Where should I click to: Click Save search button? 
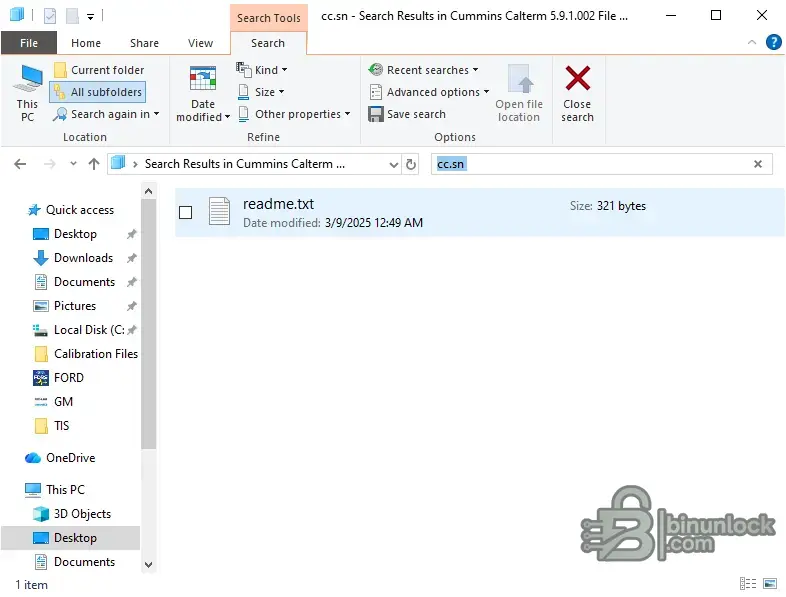(407, 114)
